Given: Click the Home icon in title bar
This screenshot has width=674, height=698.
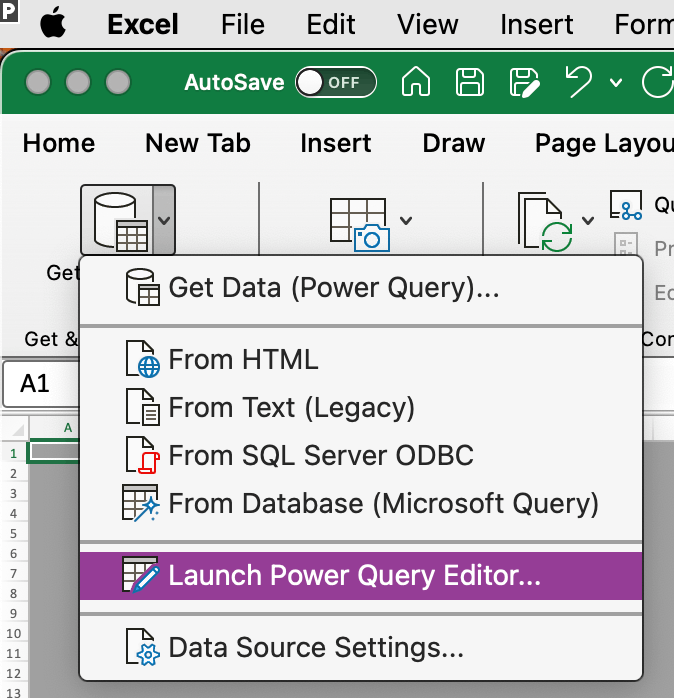Looking at the screenshot, I should (x=415, y=83).
